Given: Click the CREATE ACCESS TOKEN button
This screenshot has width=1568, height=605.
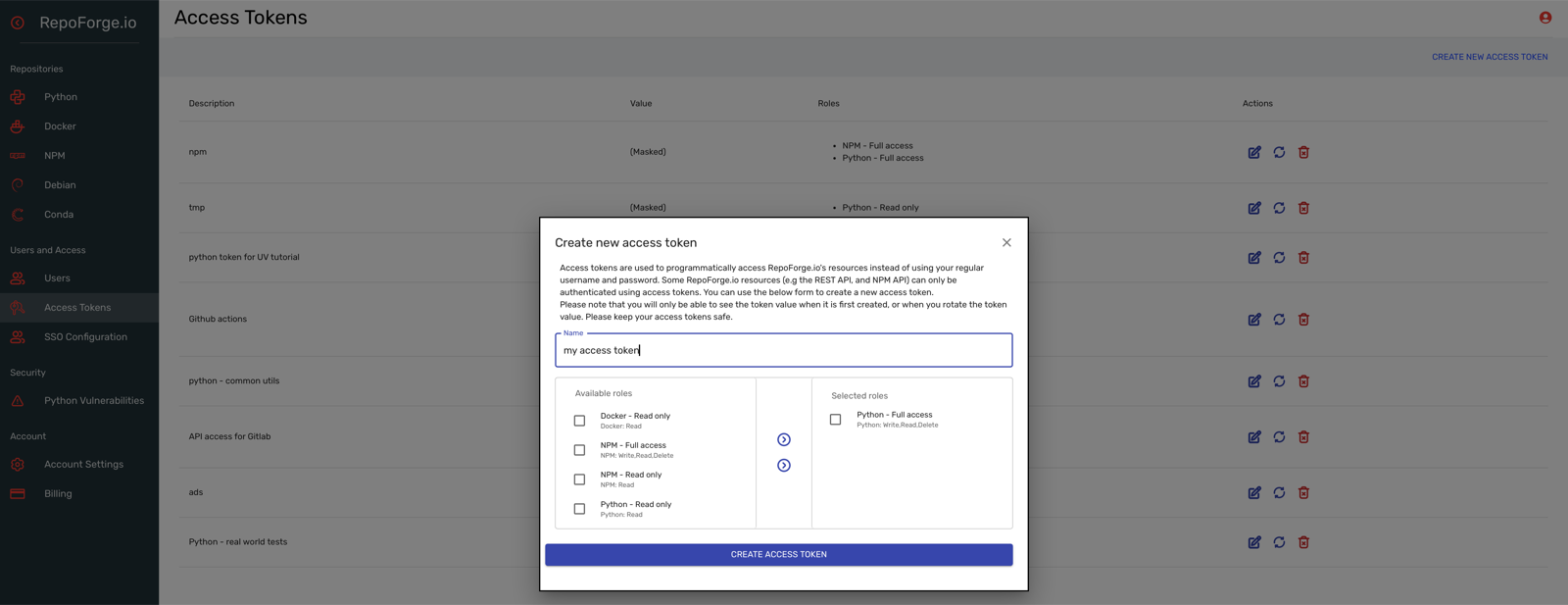Looking at the screenshot, I should pos(779,555).
